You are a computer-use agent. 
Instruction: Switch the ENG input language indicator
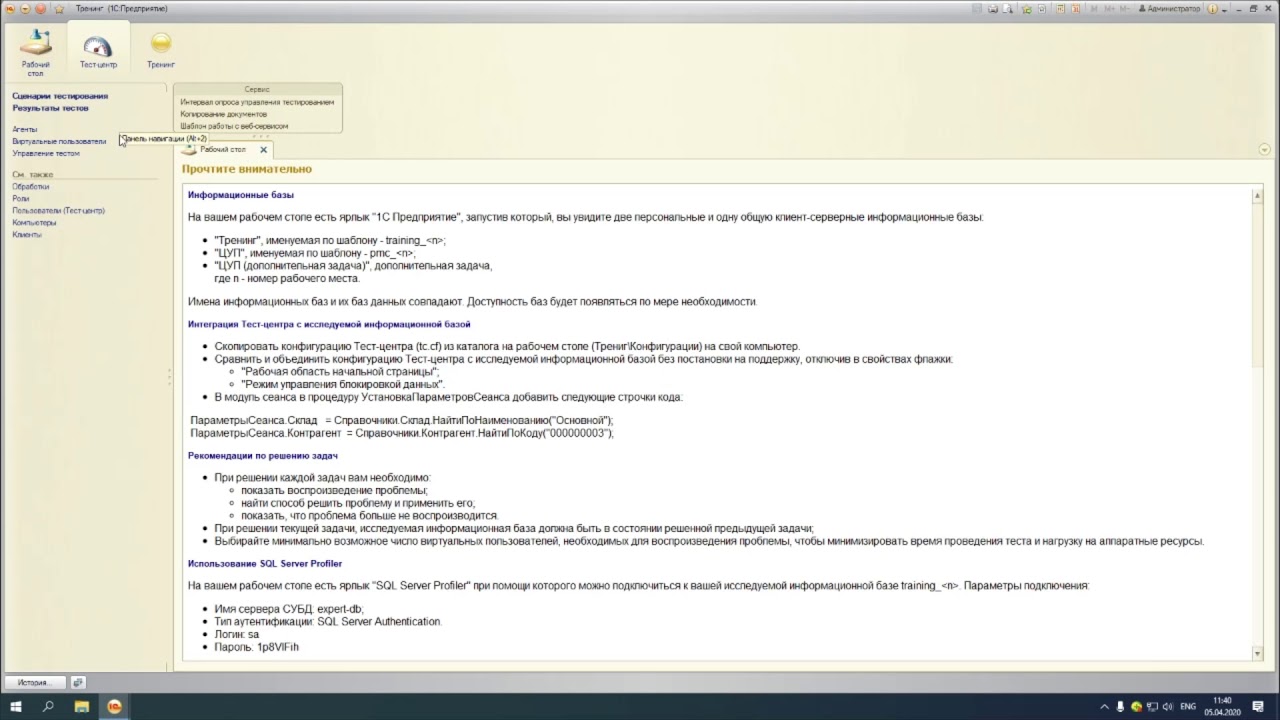pos(1188,707)
